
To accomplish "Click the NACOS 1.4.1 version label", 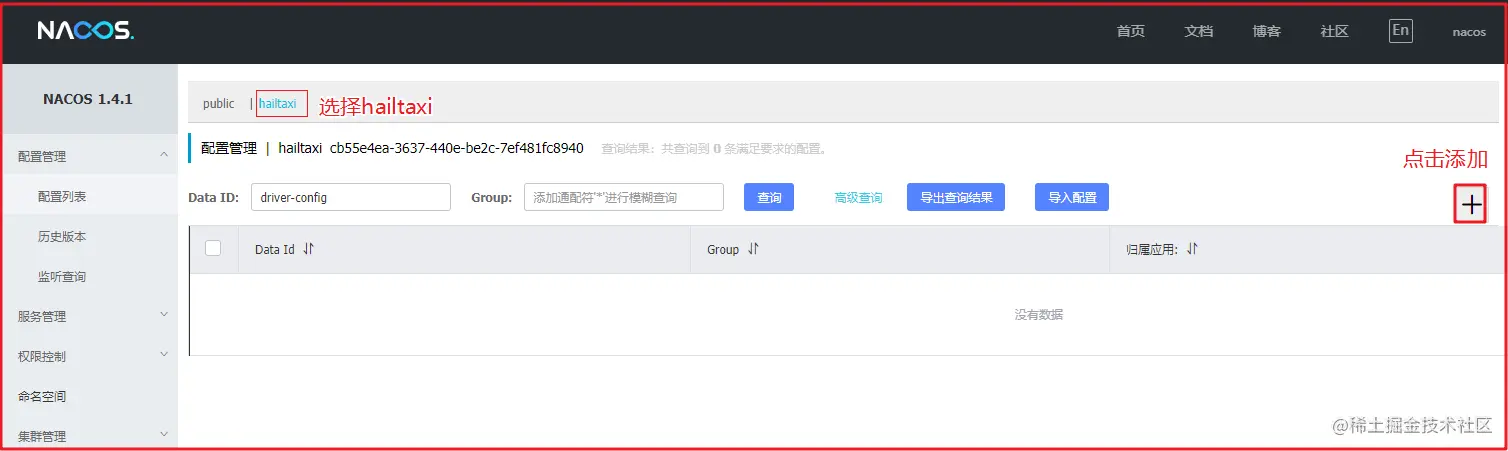I will [88, 99].
